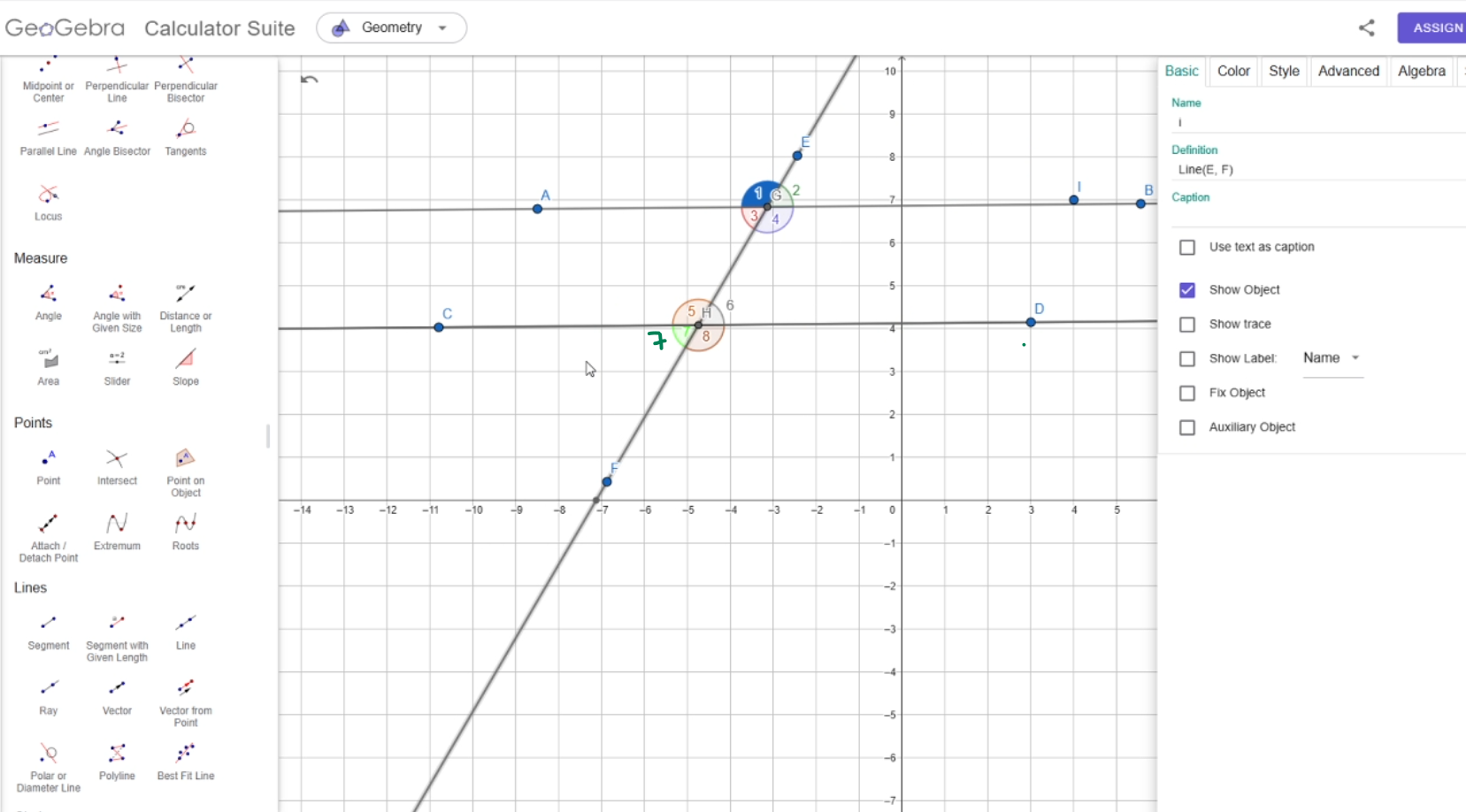Image resolution: width=1466 pixels, height=812 pixels.
Task: Activate the Angle Bisector tool
Action: [x=117, y=138]
